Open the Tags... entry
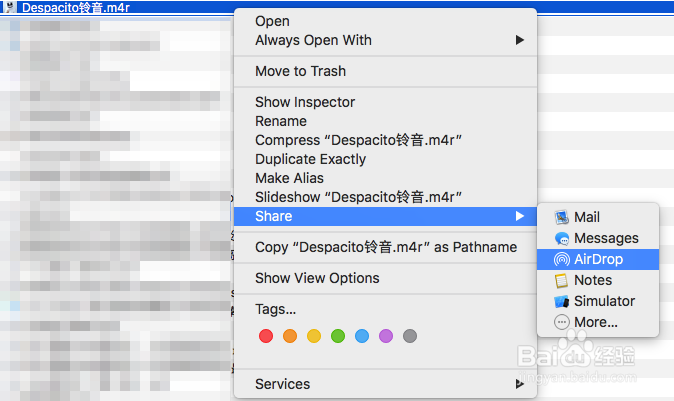The height and width of the screenshot is (401, 674). pyautogui.click(x=385, y=309)
